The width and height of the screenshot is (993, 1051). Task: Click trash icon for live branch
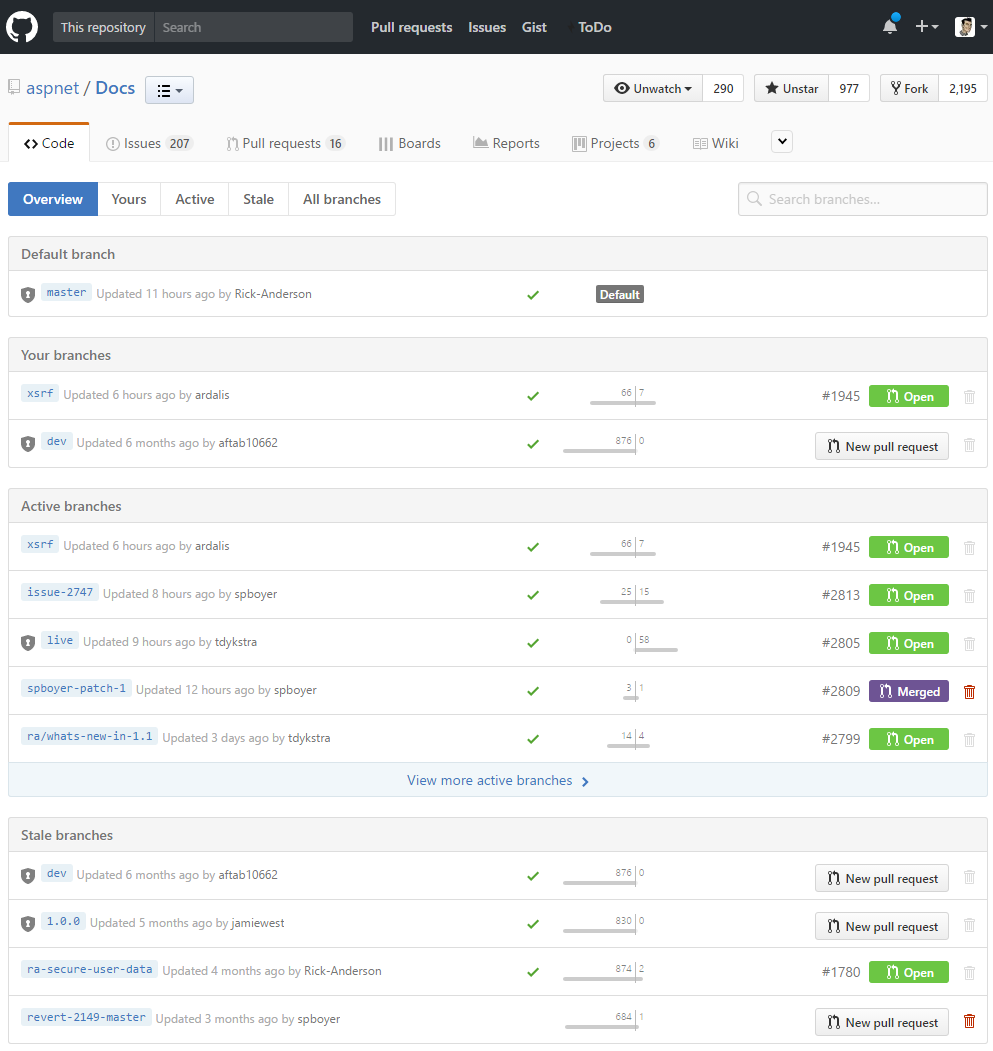969,643
